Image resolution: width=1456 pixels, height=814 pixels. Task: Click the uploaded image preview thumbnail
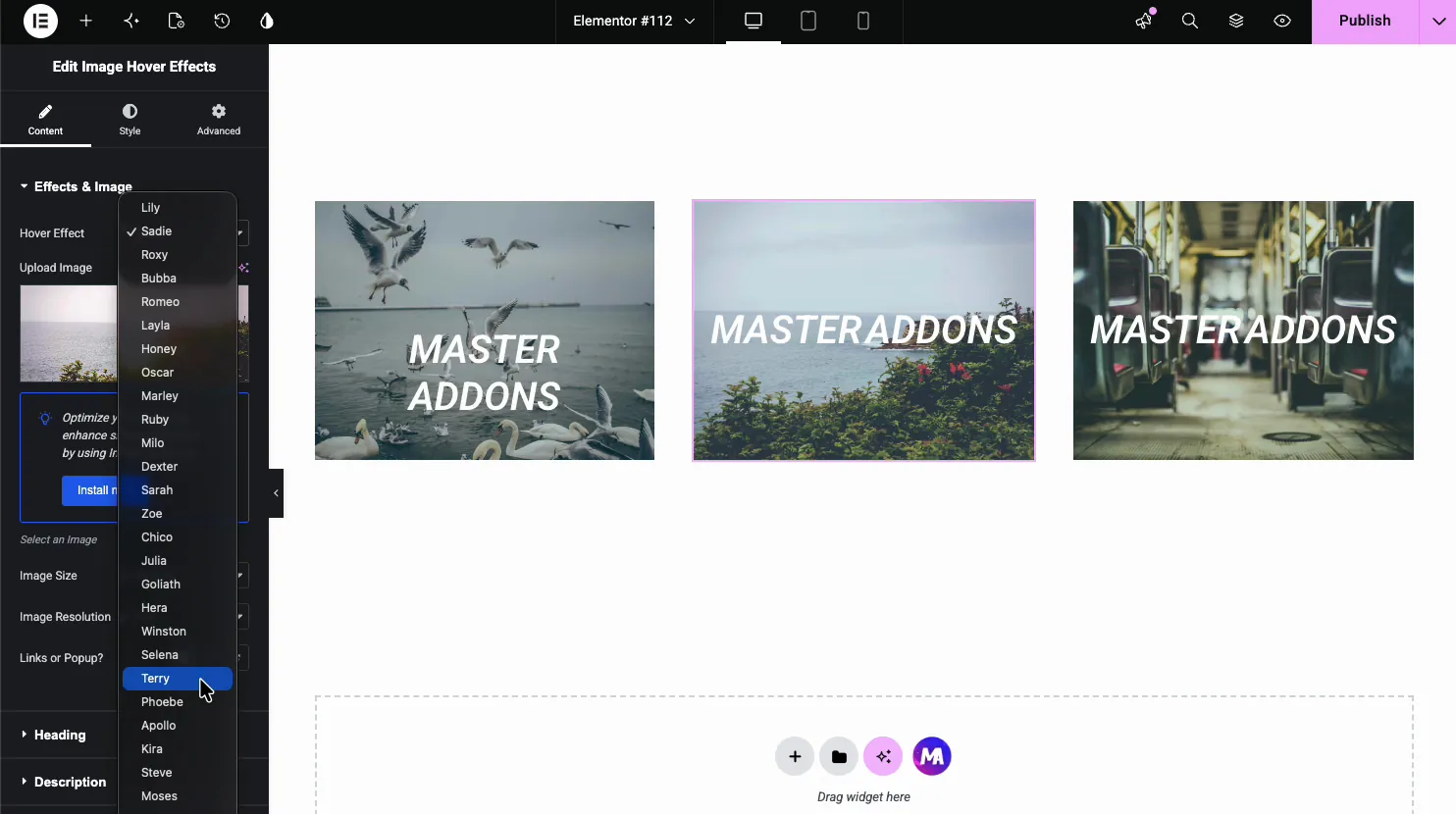69,333
